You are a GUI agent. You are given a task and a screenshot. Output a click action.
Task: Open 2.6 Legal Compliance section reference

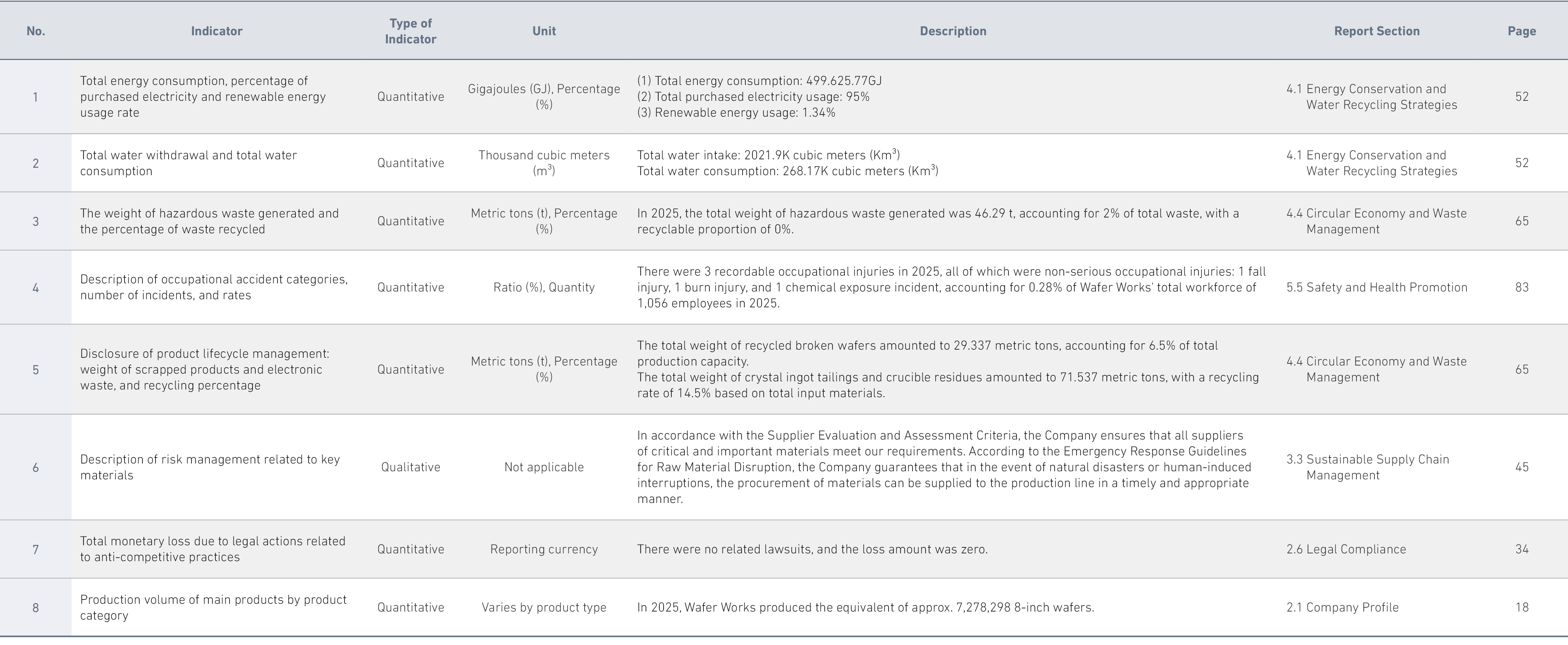pyautogui.click(x=1346, y=549)
